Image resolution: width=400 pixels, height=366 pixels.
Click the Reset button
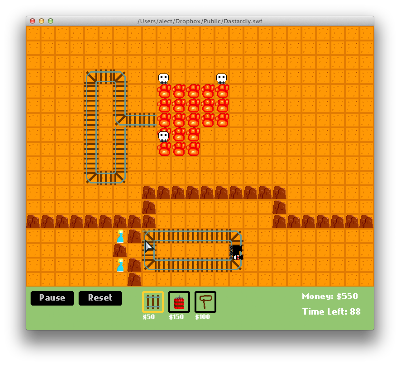click(x=100, y=298)
